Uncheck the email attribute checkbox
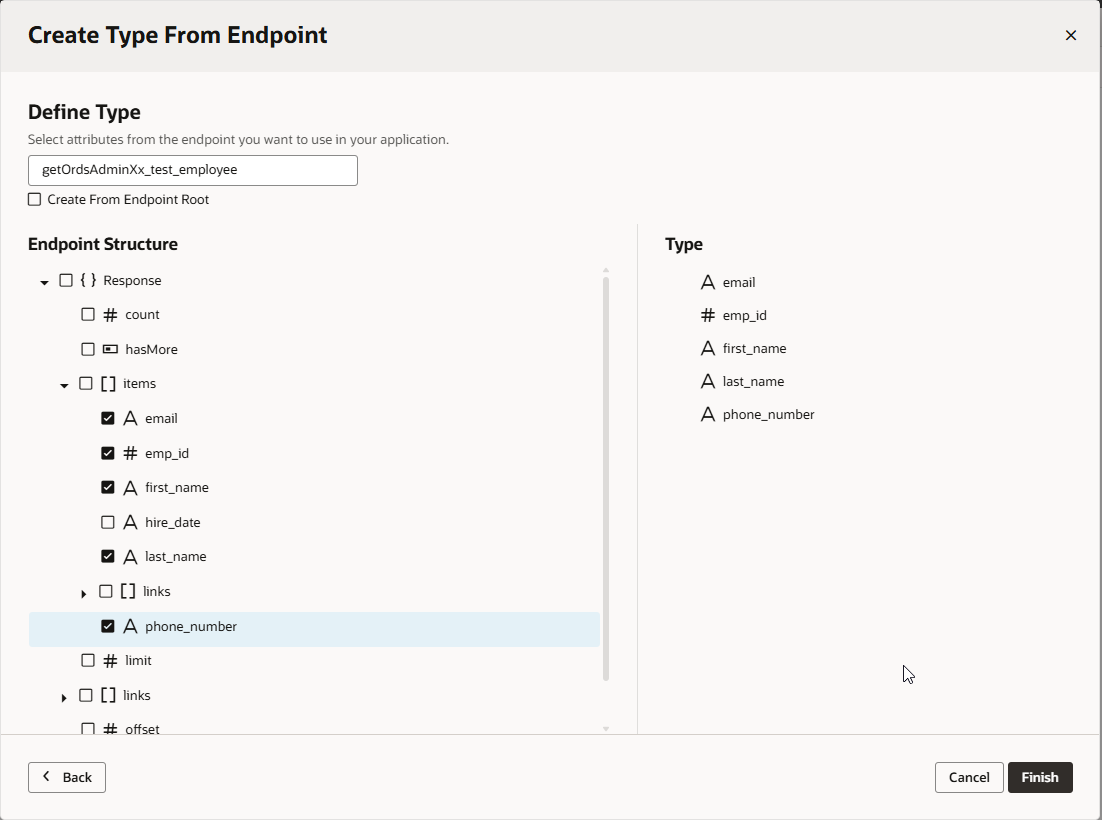This screenshot has height=820, width=1102. 108,418
